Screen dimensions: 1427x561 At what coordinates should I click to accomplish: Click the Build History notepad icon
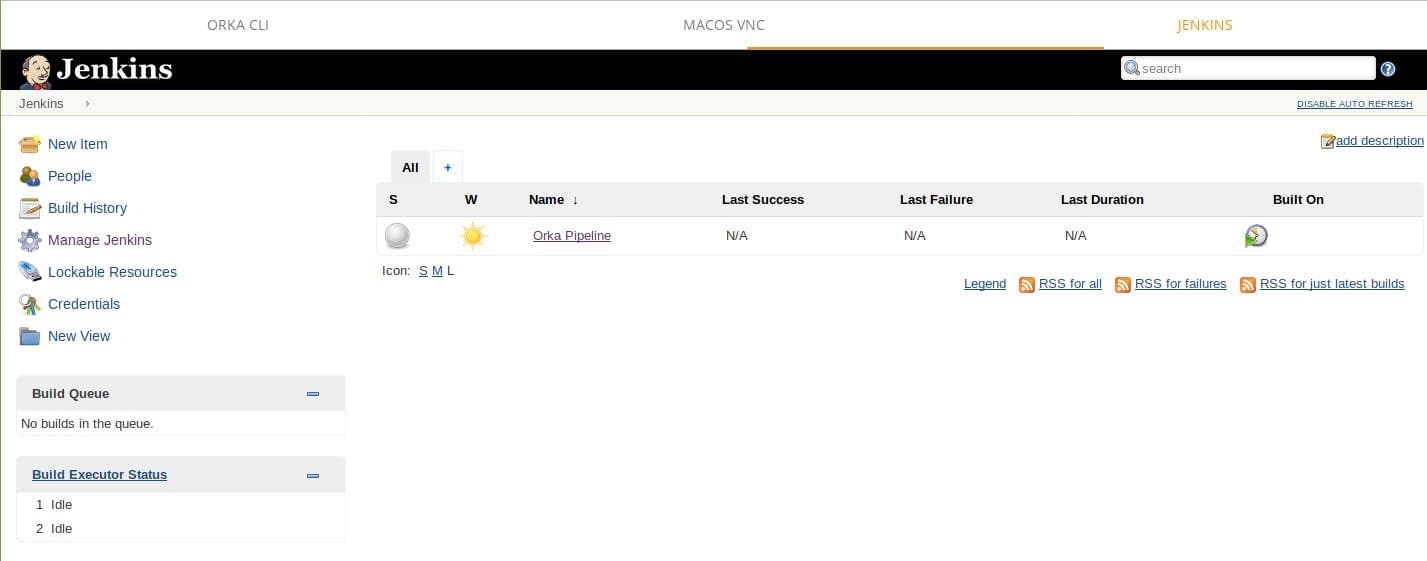pos(30,208)
